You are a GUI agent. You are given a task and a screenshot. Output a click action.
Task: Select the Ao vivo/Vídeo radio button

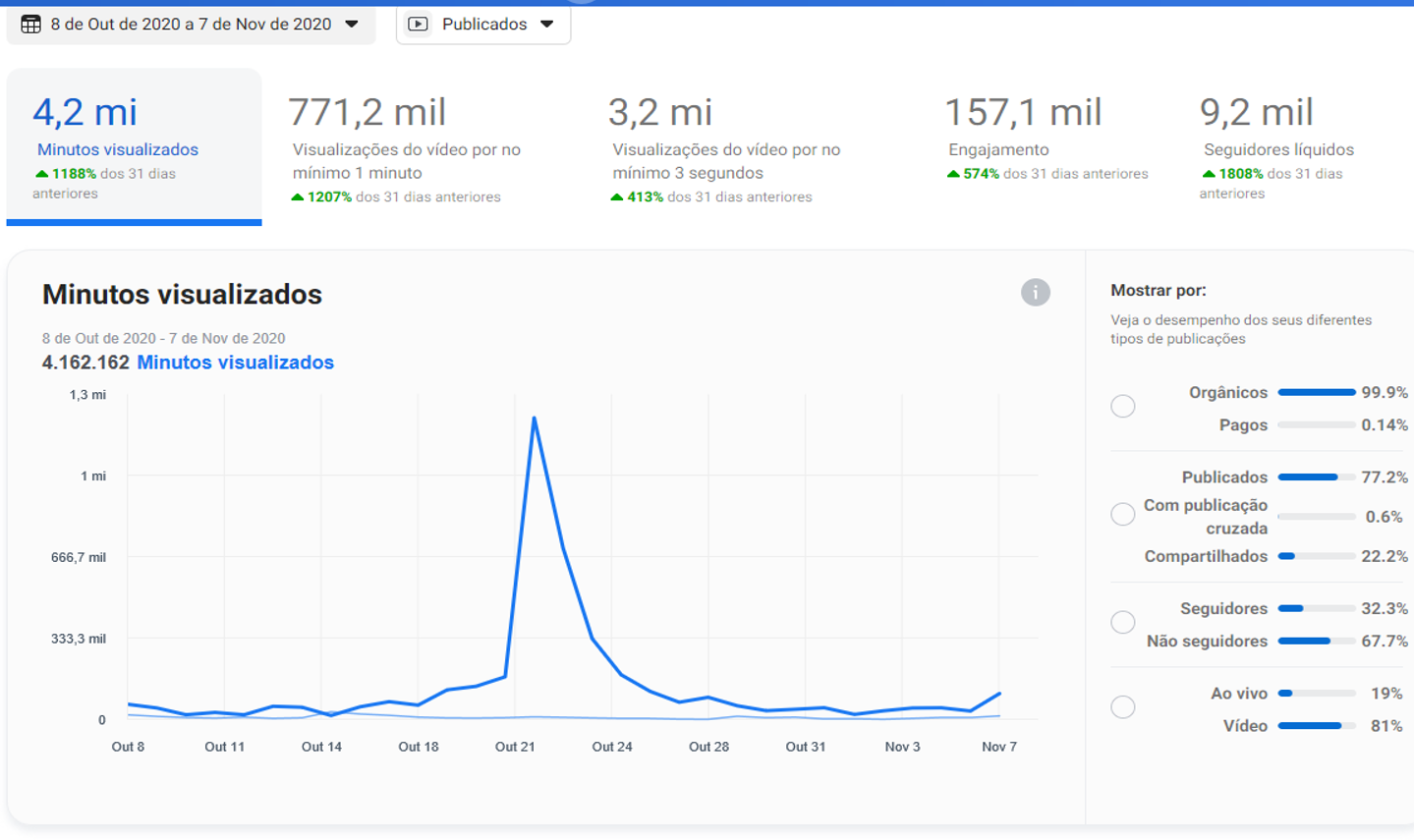[1123, 706]
